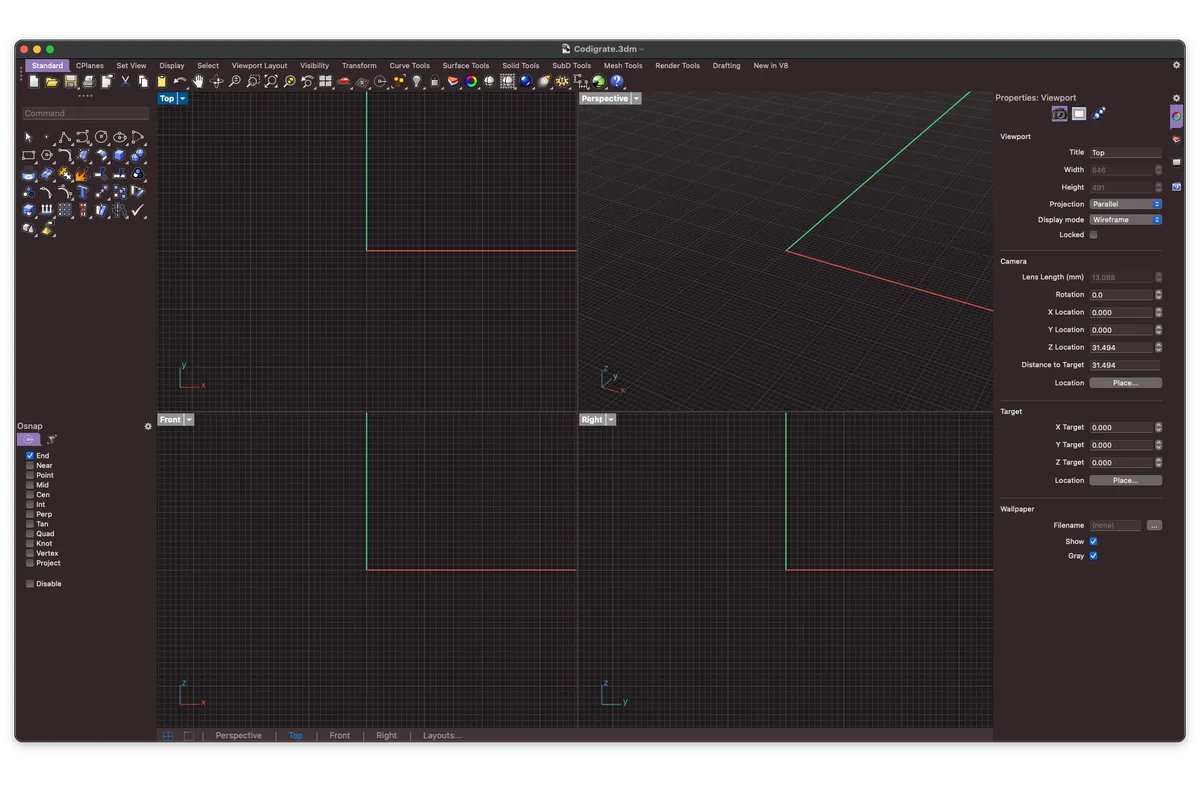The image size is (1200, 787).
Task: Open the Layers panel icon on right sidebar
Action: coord(1177,139)
